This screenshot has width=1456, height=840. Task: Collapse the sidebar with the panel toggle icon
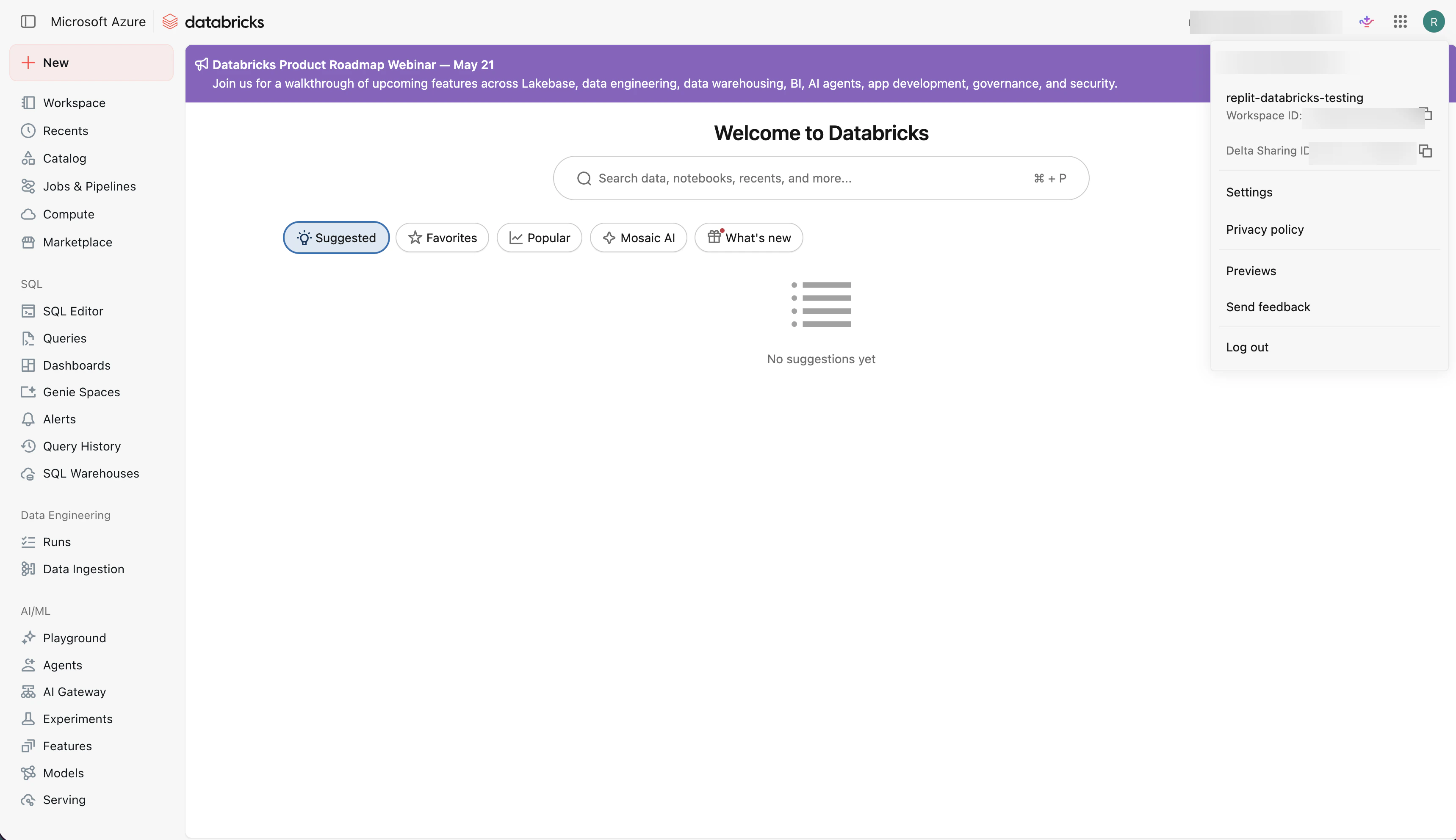coord(28,22)
